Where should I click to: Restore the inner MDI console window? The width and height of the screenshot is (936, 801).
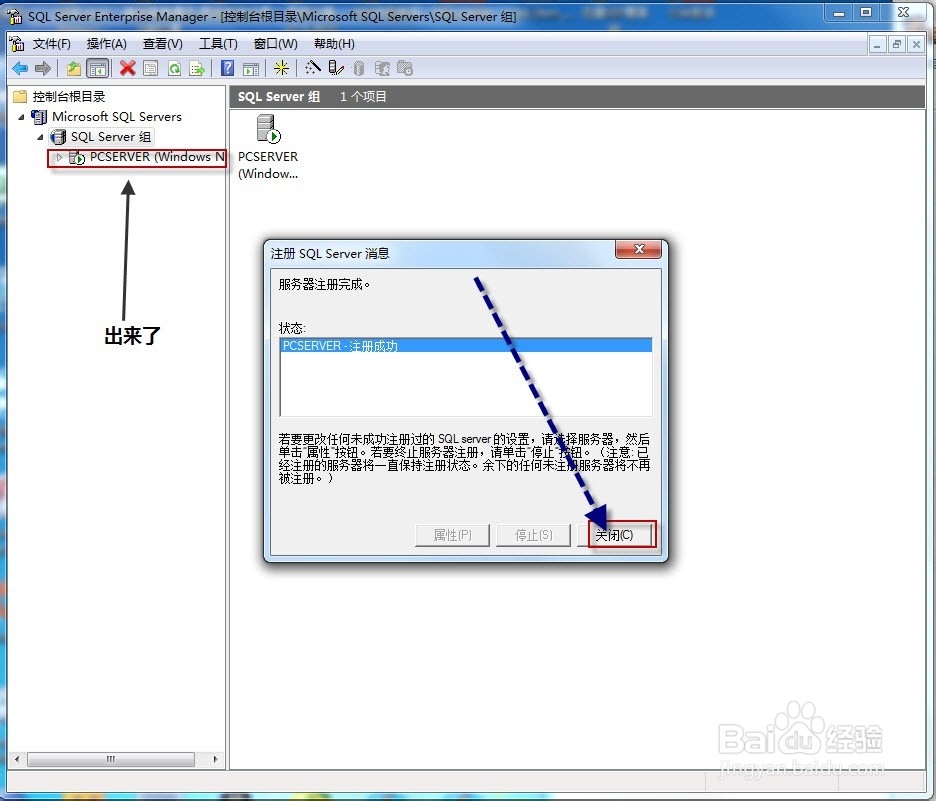[x=897, y=44]
